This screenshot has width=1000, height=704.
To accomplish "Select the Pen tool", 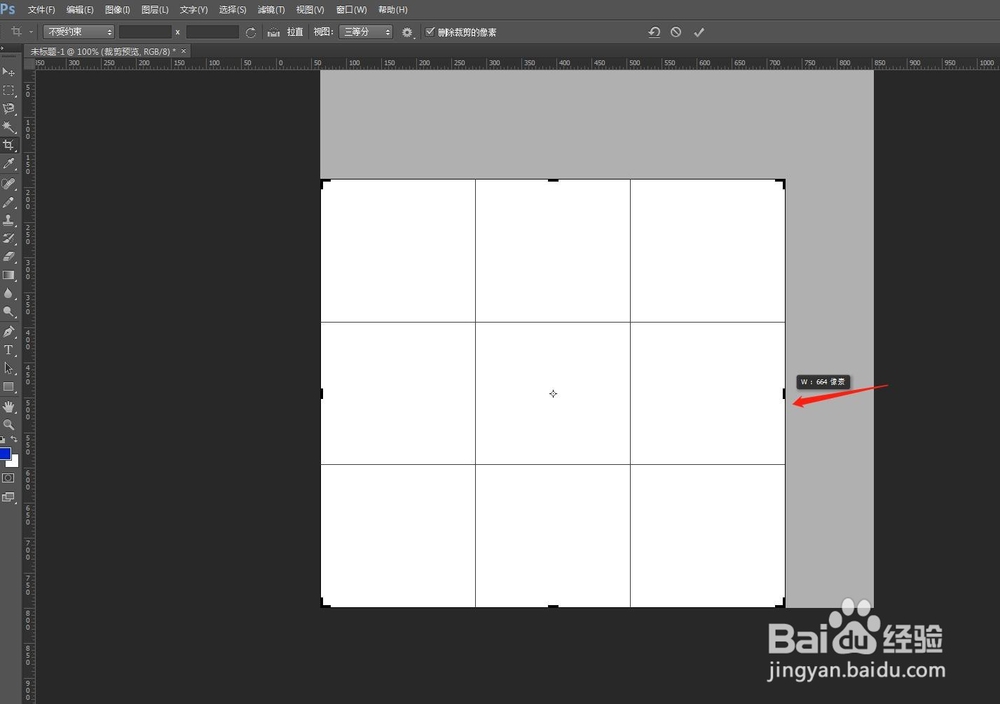I will [x=9, y=330].
